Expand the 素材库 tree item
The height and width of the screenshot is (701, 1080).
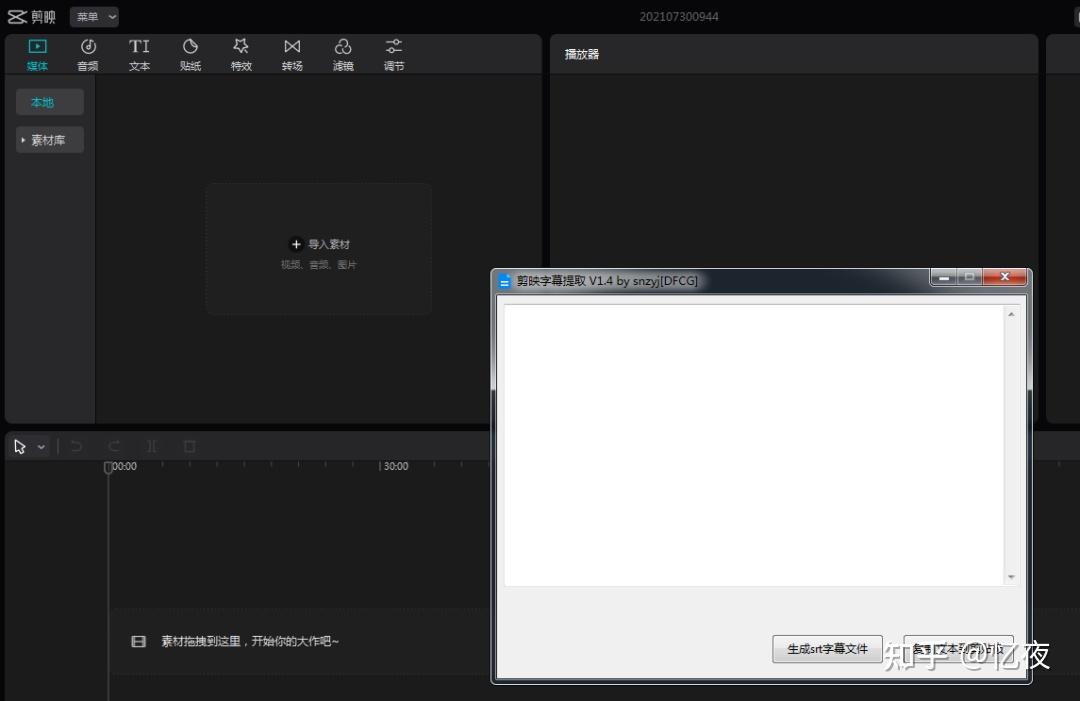(x=50, y=140)
